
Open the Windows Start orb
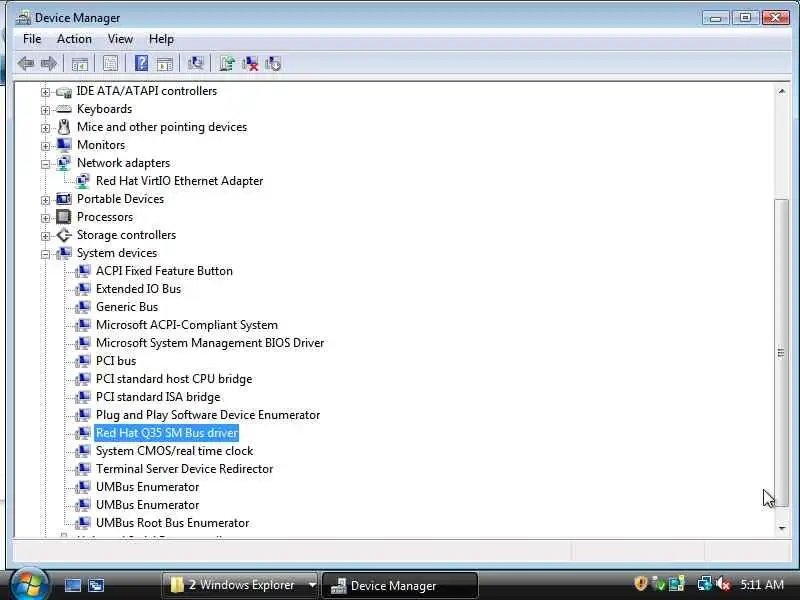pos(29,584)
